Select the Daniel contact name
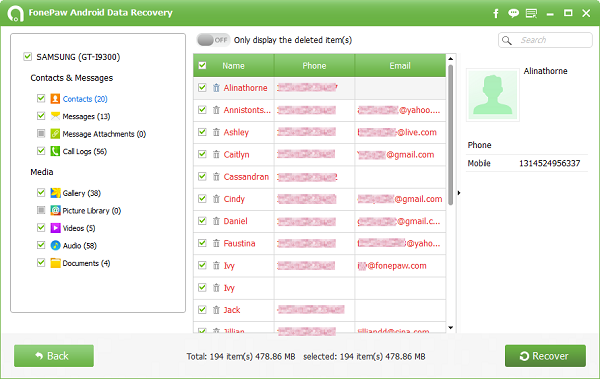This screenshot has width=600, height=379. [235, 221]
